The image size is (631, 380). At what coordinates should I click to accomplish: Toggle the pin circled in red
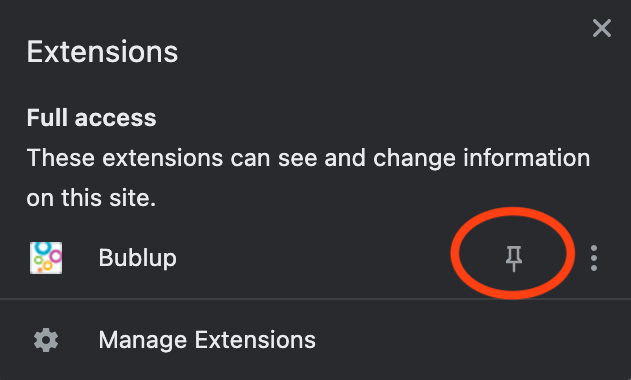[x=513, y=258]
